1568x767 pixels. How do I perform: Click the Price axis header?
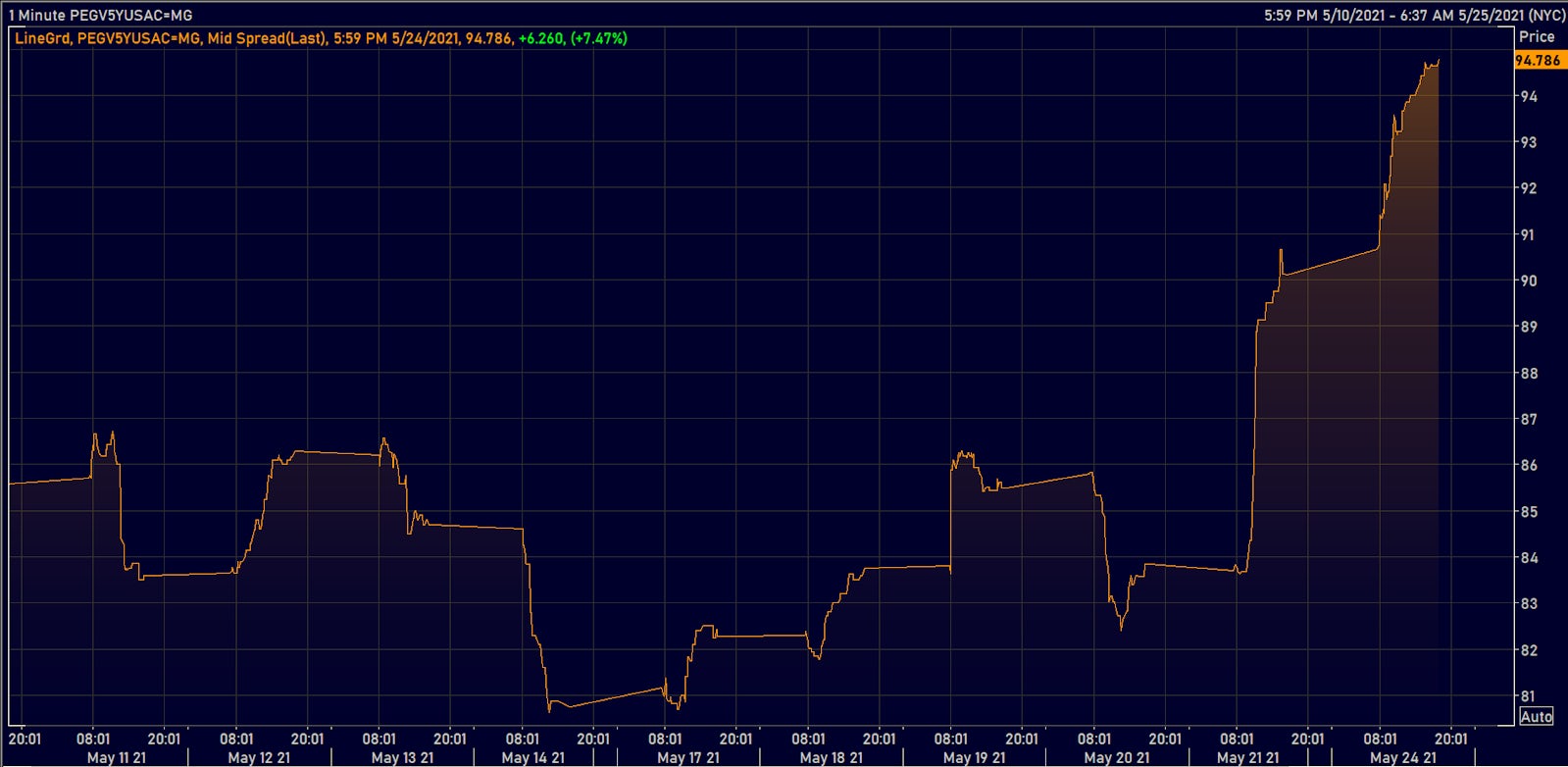tap(1537, 36)
